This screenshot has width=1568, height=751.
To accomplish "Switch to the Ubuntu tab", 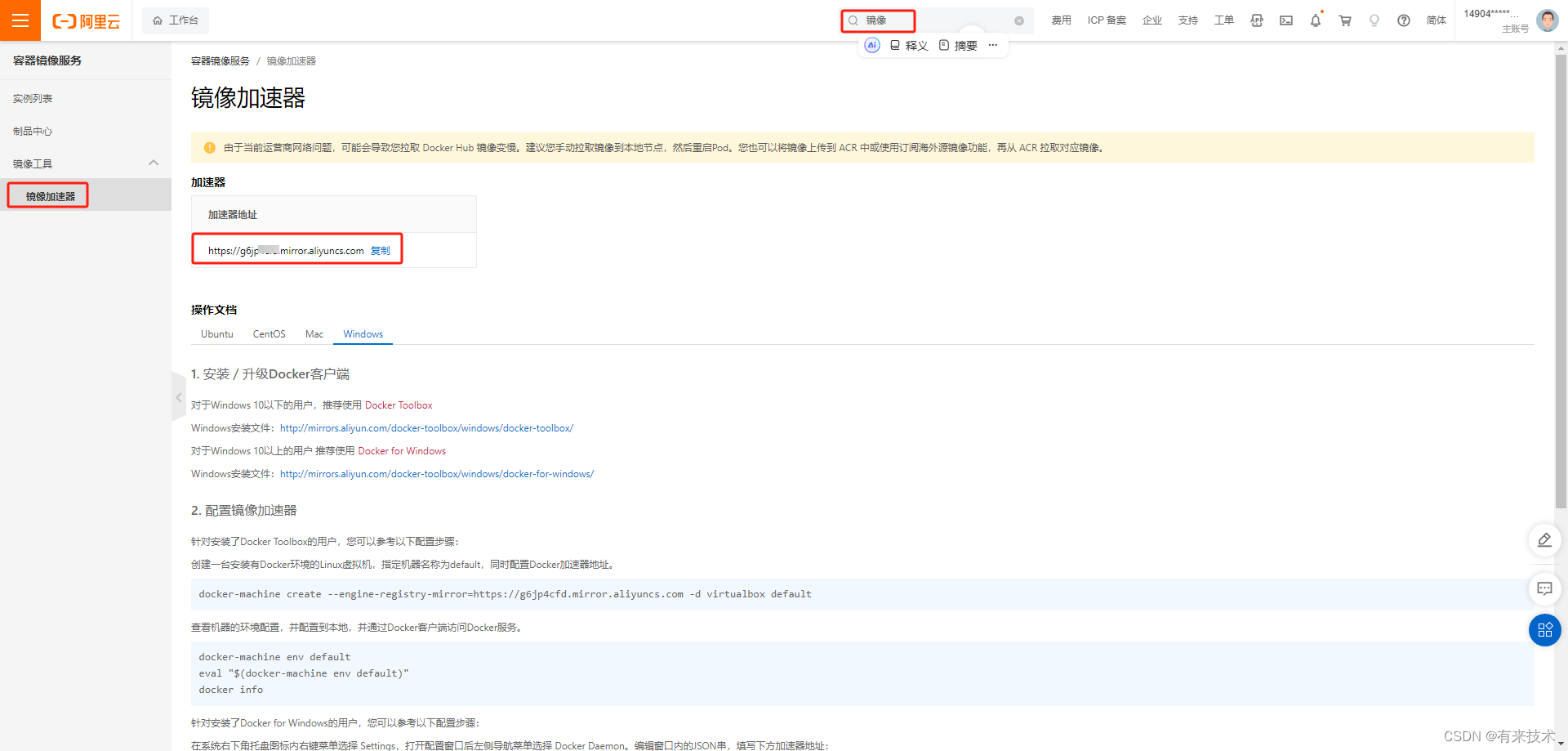I will coord(217,334).
